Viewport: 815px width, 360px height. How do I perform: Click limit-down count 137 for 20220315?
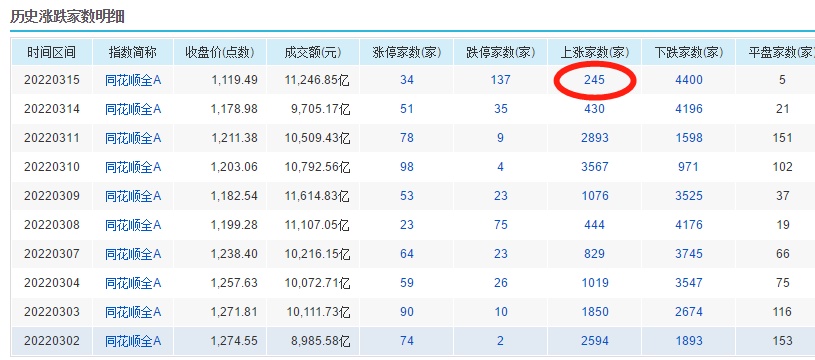pyautogui.click(x=501, y=80)
